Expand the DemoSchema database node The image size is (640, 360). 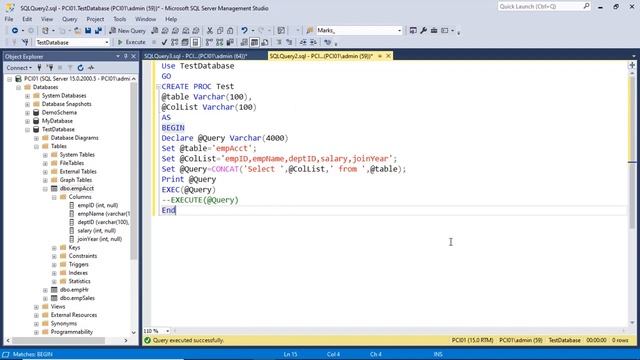pos(27,113)
